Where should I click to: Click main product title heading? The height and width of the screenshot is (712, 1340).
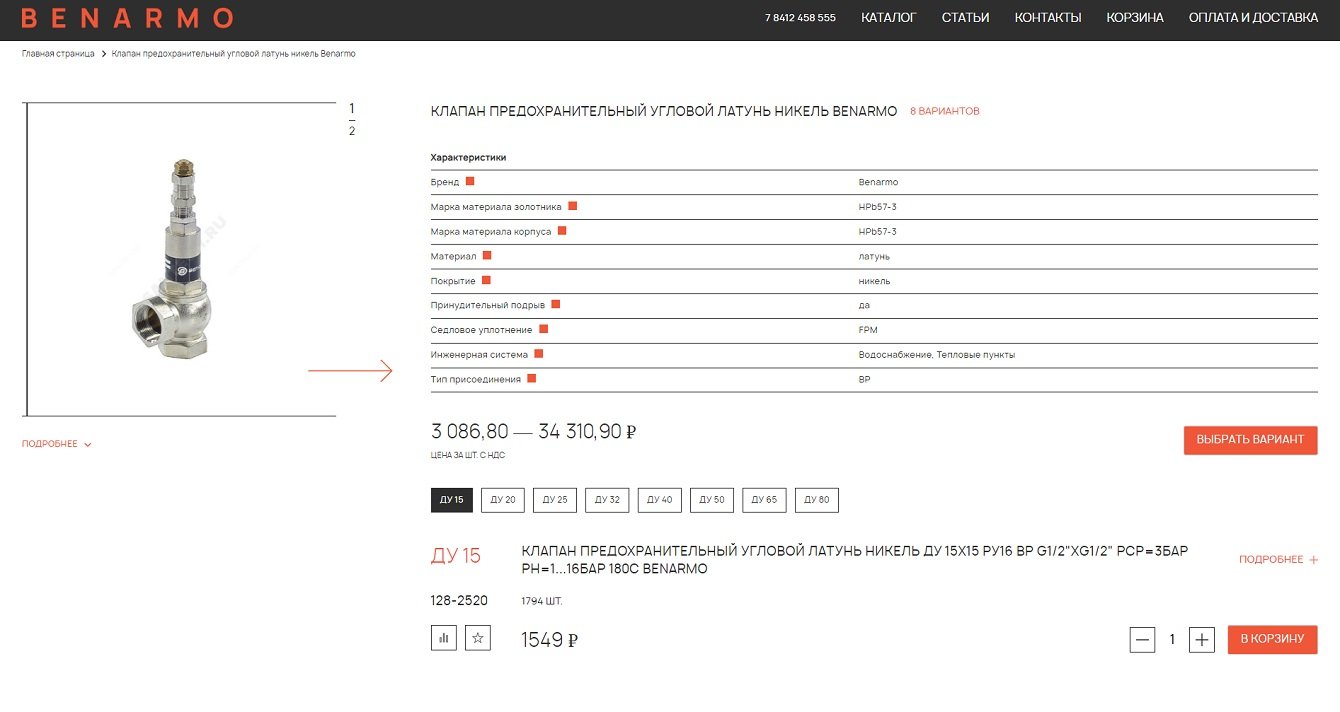[x=664, y=111]
